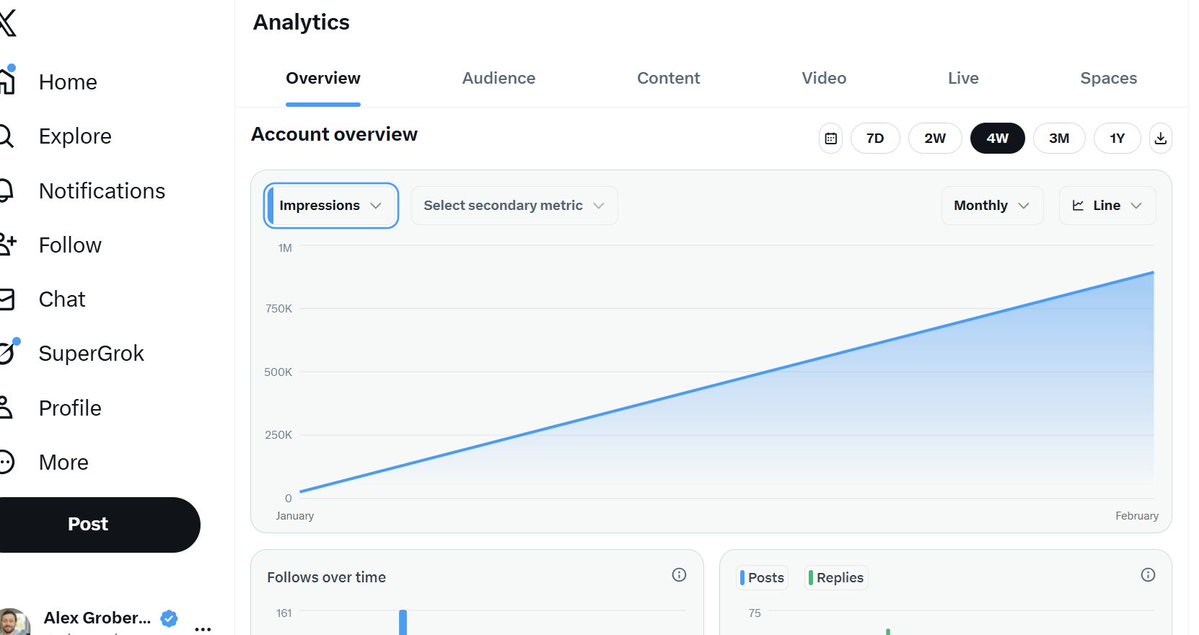
Task: Switch to the Live tab
Action: coord(963,78)
